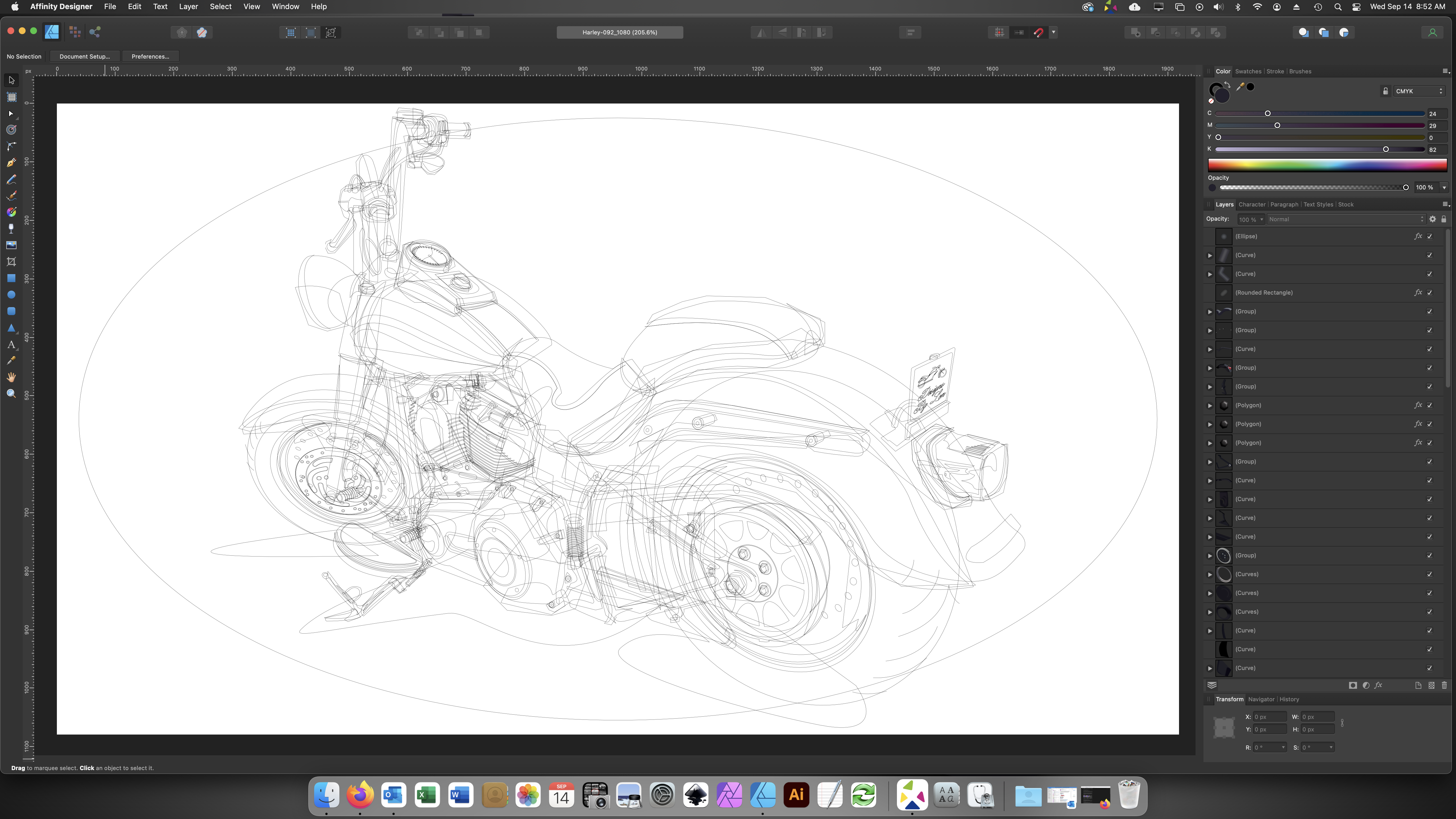Hide the first Group layer
Viewport: 1456px width, 819px height.
tap(1430, 311)
